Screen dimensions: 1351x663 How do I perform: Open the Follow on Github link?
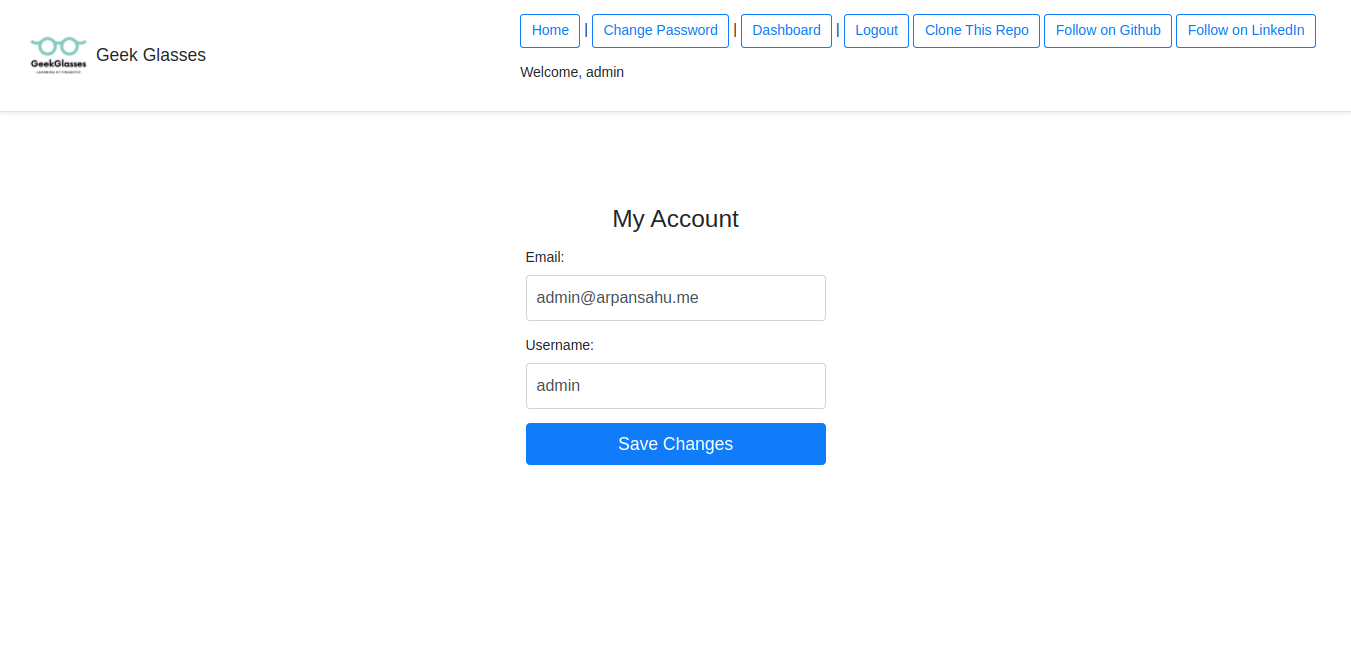point(1107,31)
